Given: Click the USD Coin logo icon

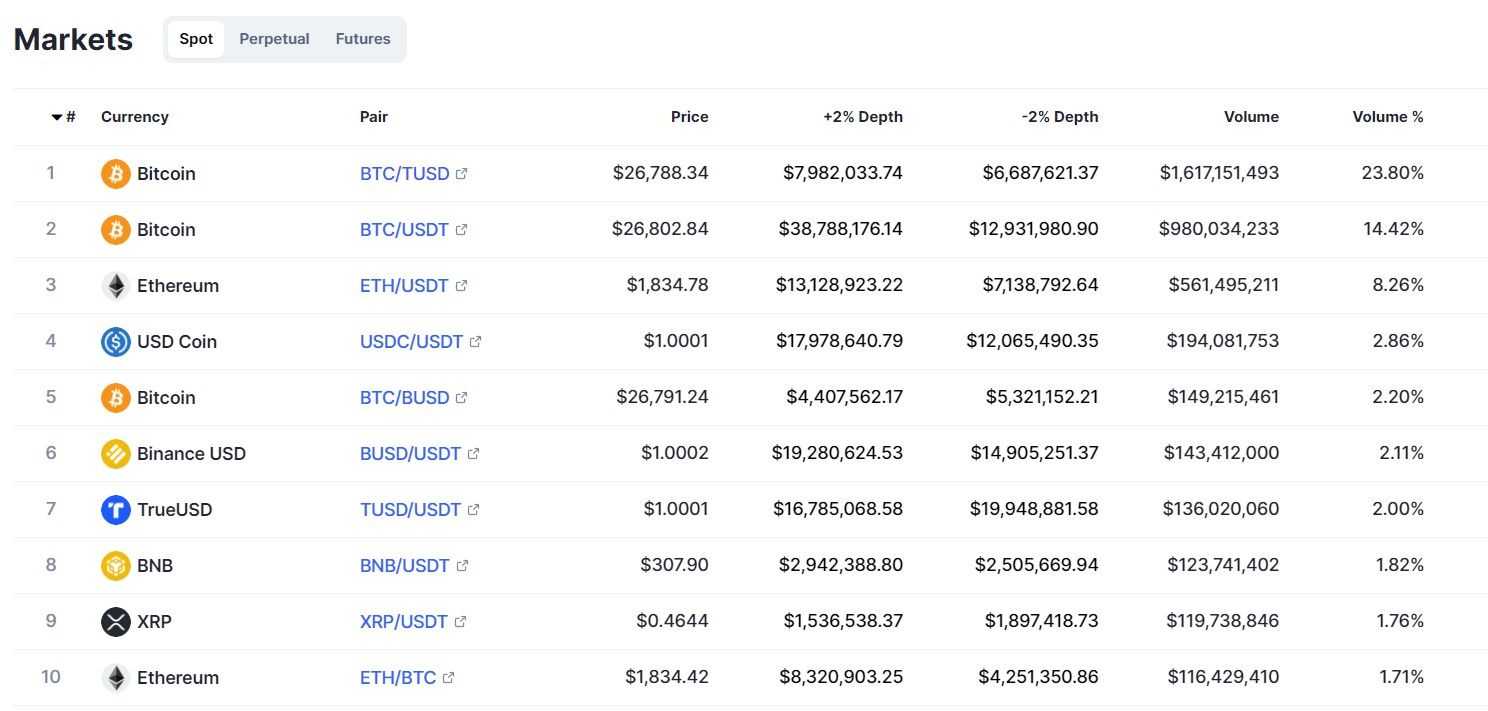Looking at the screenshot, I should tap(116, 341).
